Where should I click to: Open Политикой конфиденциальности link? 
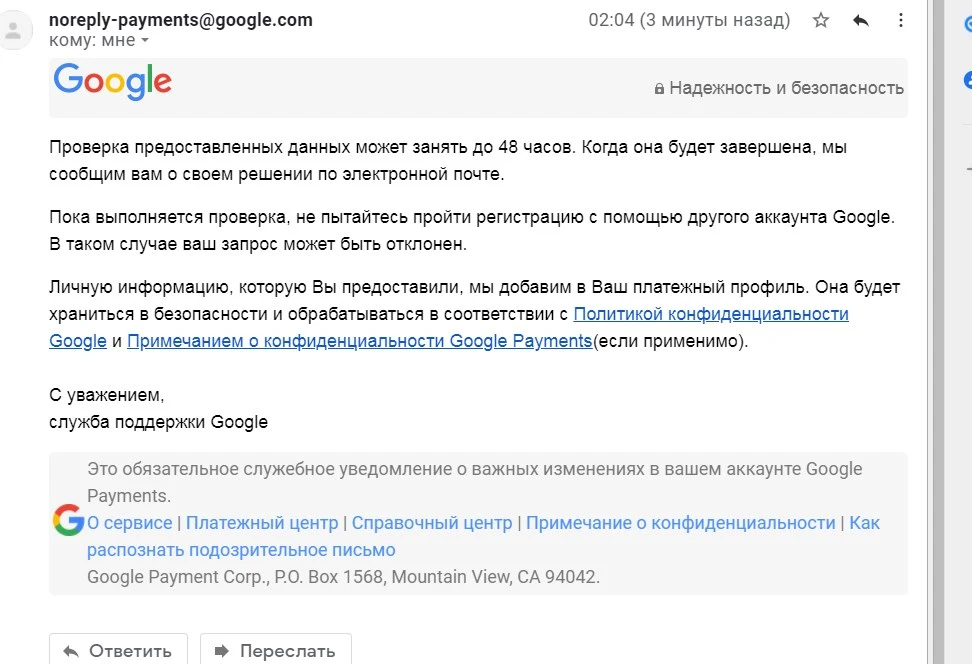(711, 314)
